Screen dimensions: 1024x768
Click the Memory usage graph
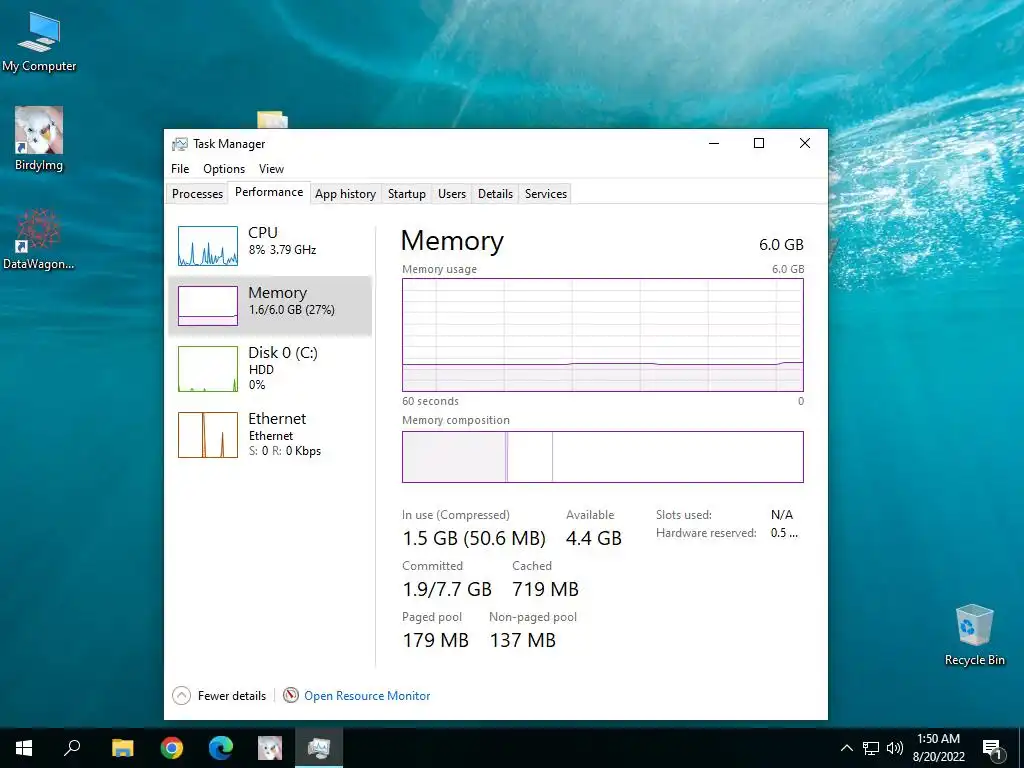[x=603, y=335]
